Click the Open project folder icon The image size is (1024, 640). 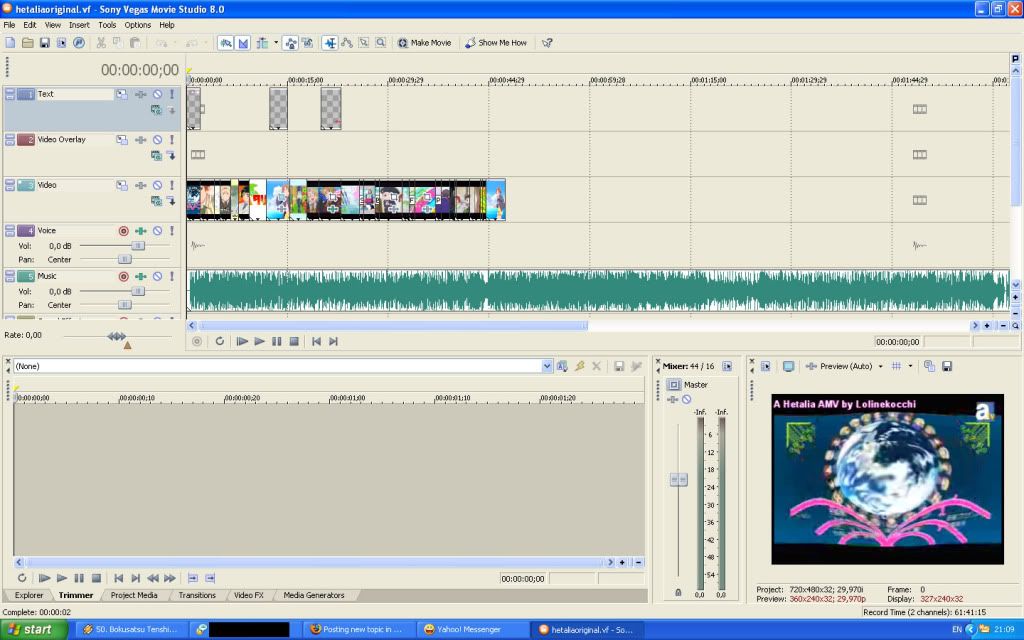[28, 43]
